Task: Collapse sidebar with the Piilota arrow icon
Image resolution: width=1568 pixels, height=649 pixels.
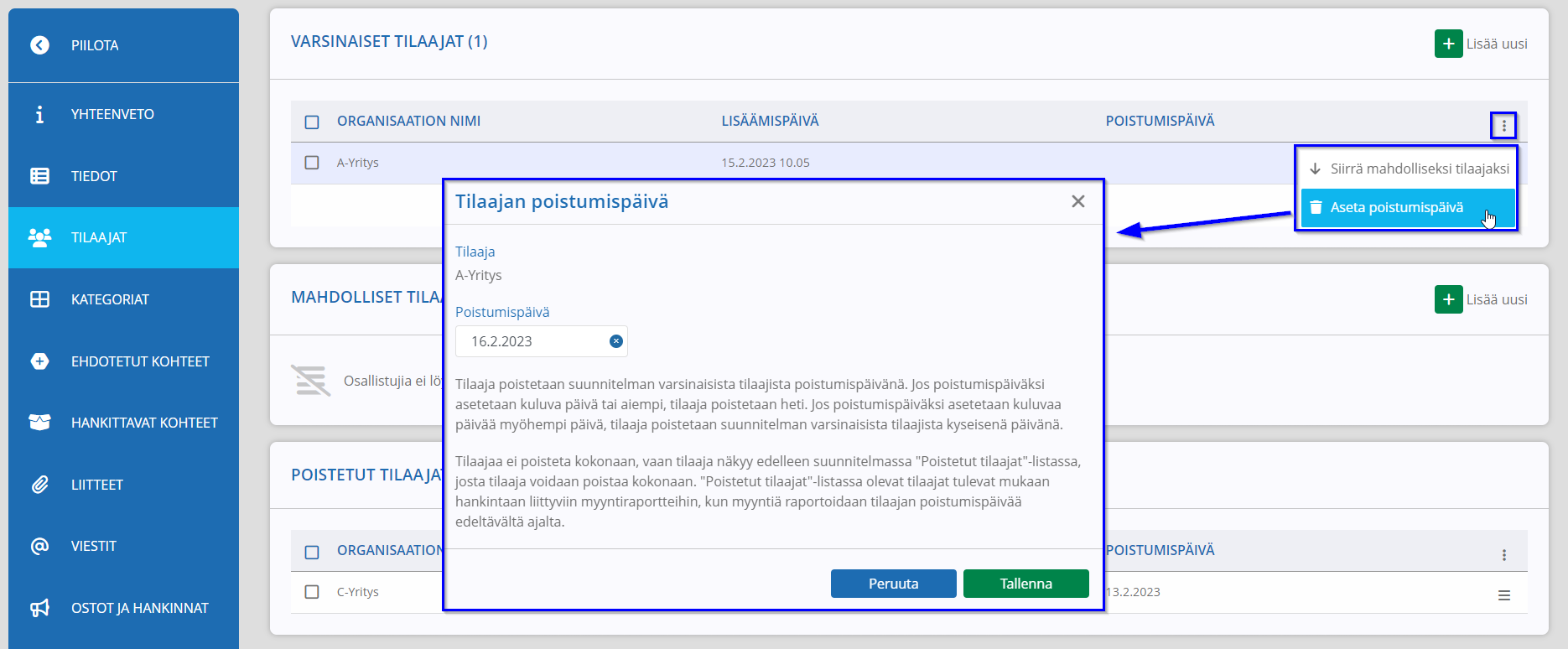Action: pos(39,45)
